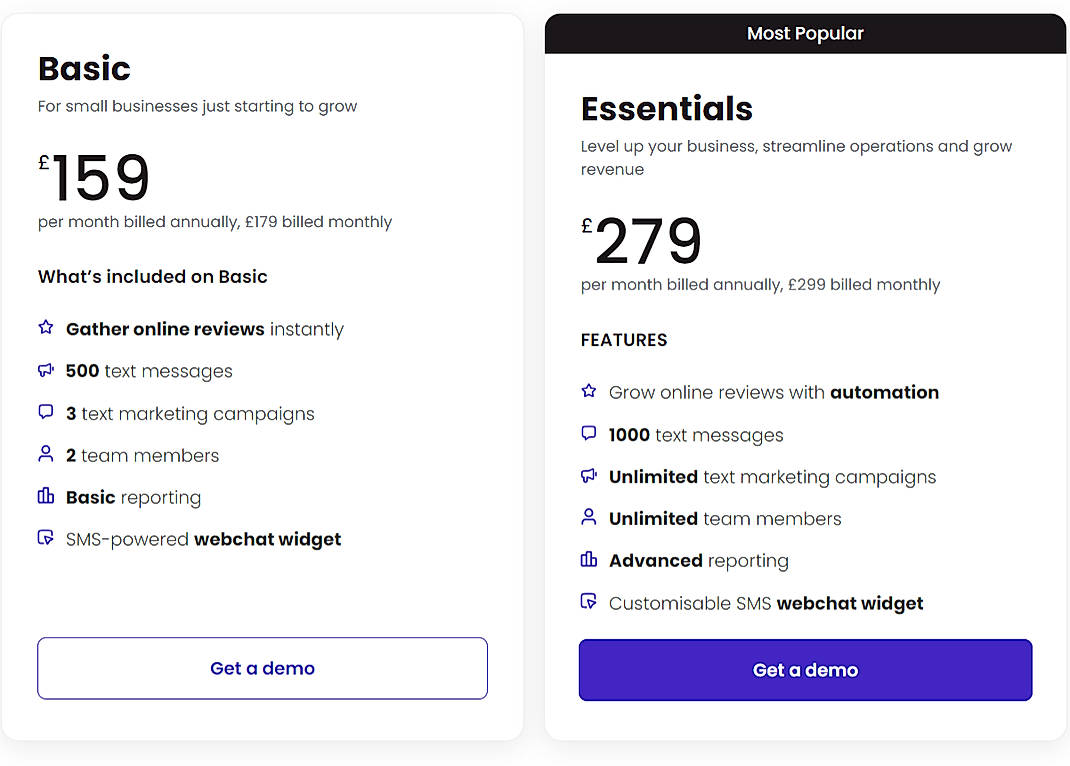Viewport: 1070px width, 766px height.
Task: Click the chat bubble icon for 3 text marketing campaigns
Action: click(x=45, y=412)
